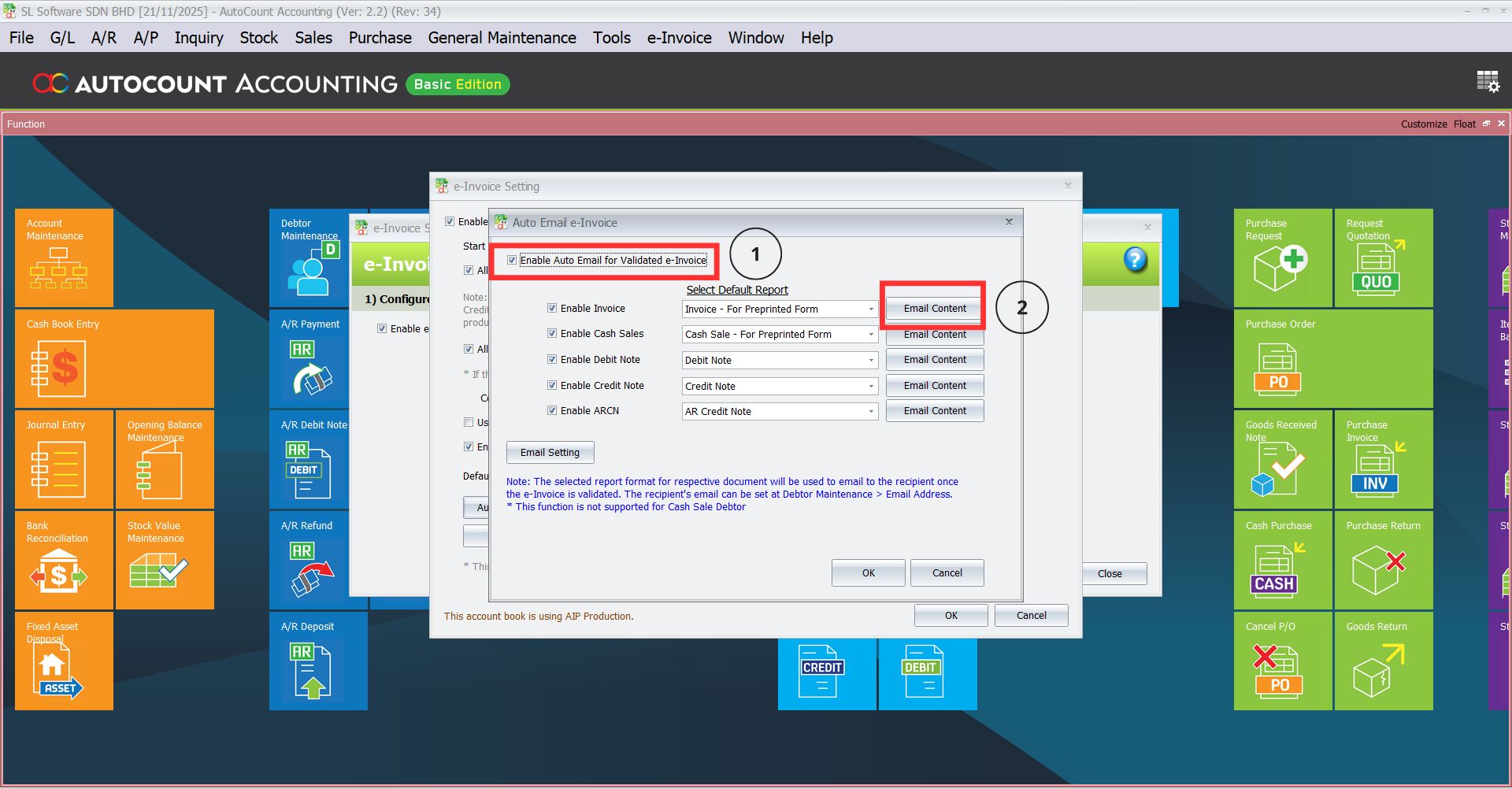Open the Account Maintenance tile
Screen dimensions: 1512x789
pos(64,257)
